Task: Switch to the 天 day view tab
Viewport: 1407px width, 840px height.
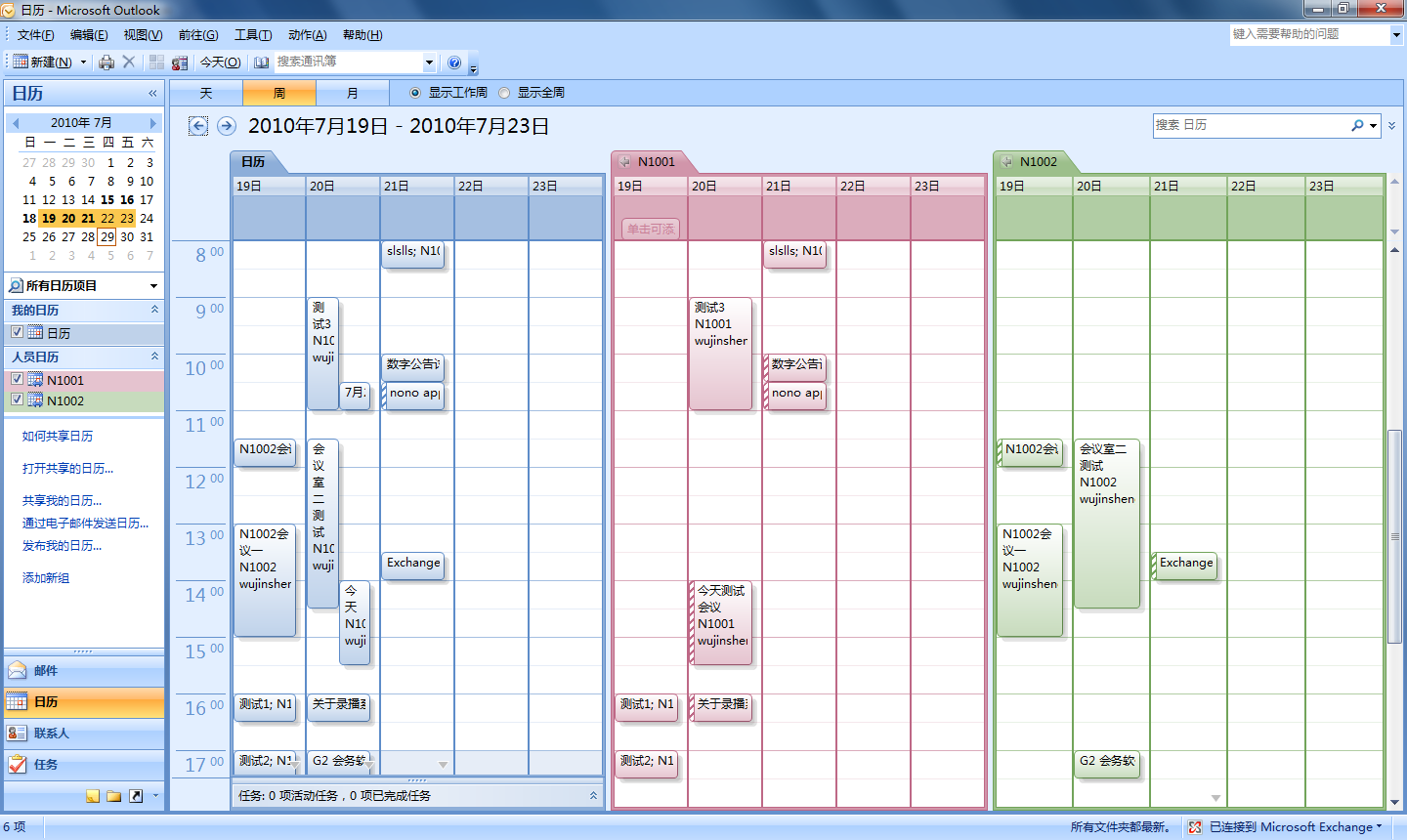Action: (206, 93)
